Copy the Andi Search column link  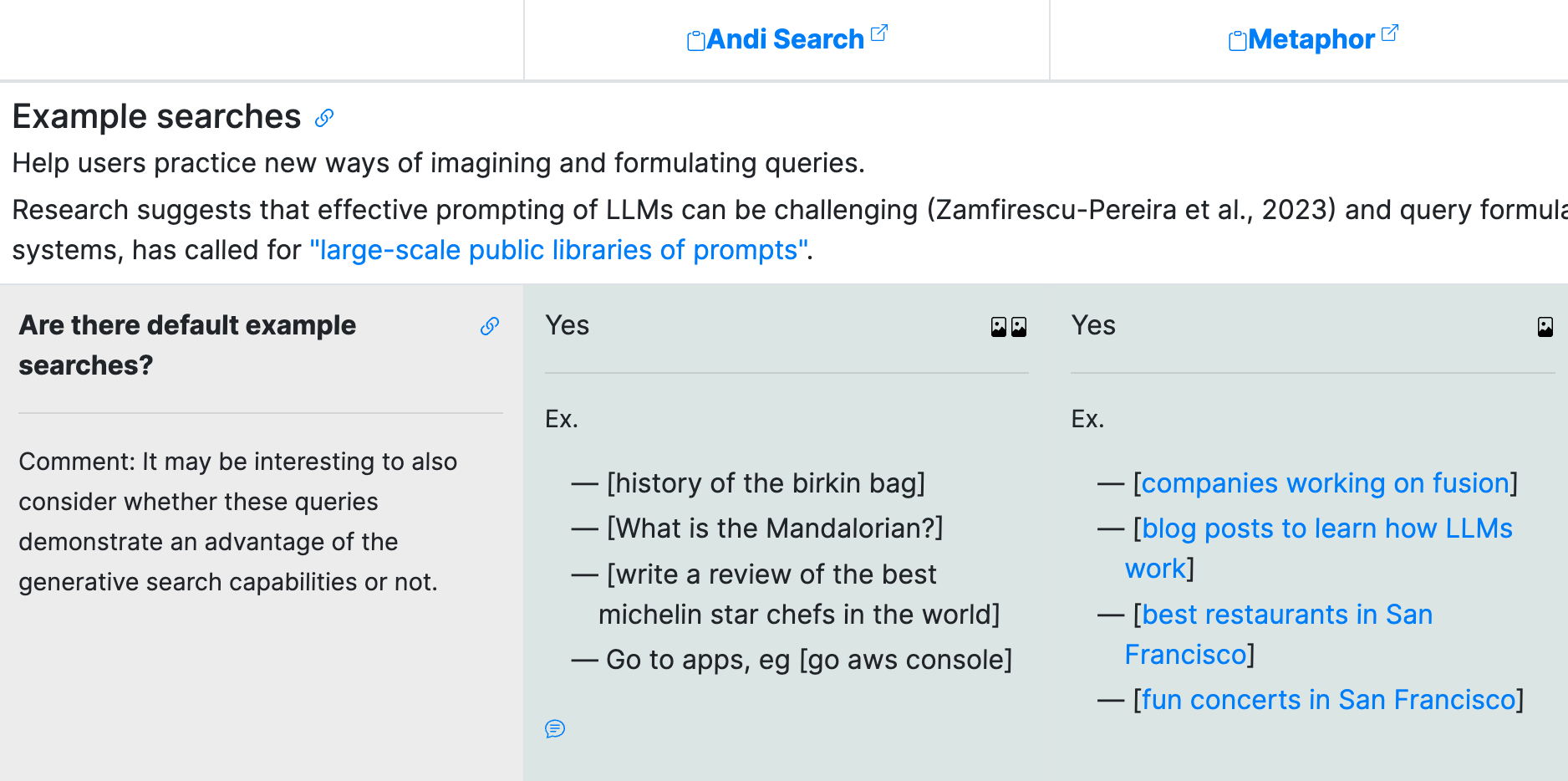pyautogui.click(x=695, y=39)
